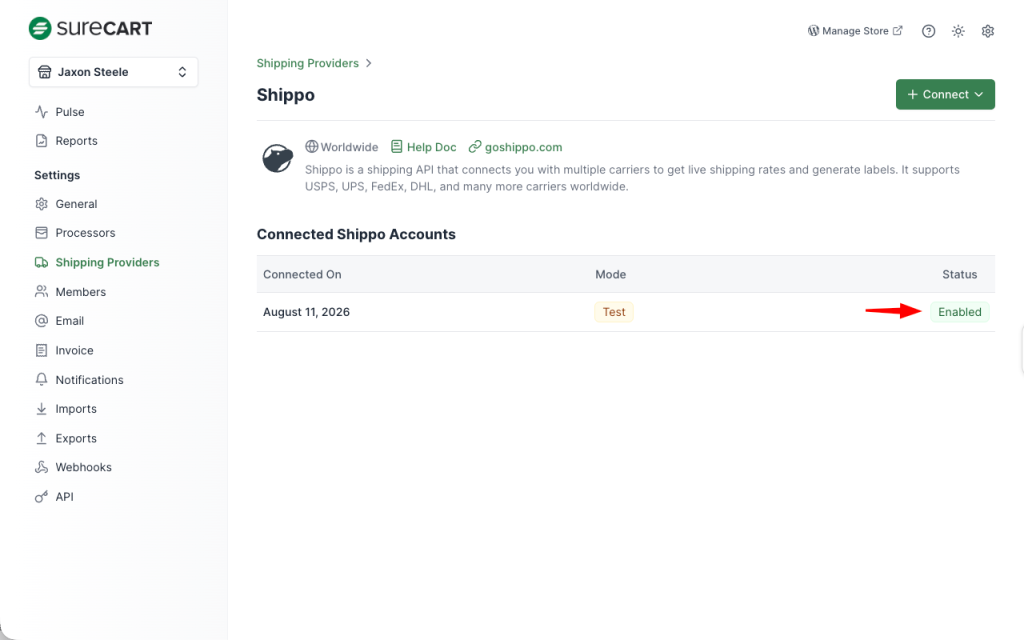This screenshot has height=640, width=1024.
Task: Click the API key icon
Action: [41, 496]
